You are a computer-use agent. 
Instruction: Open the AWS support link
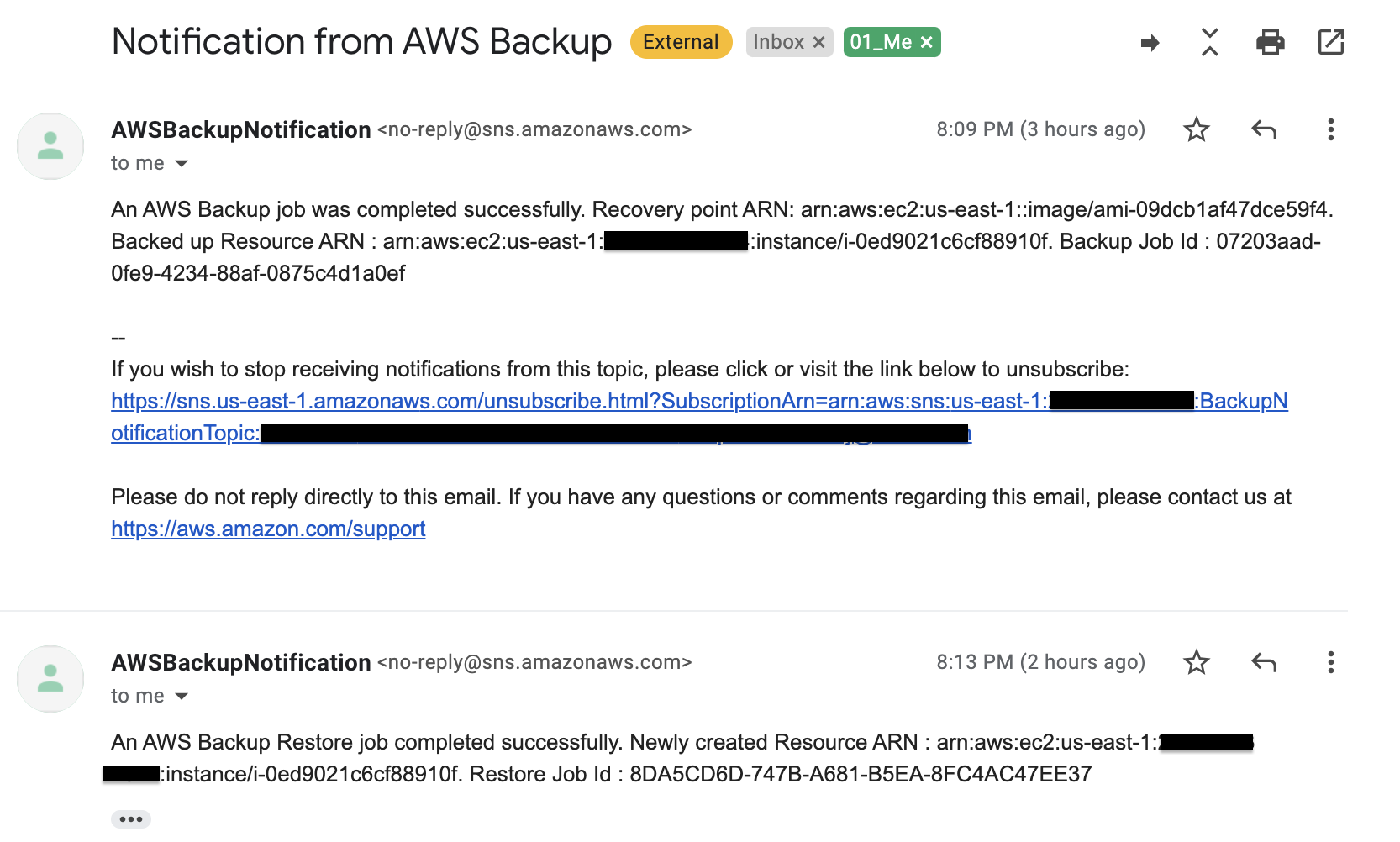[x=267, y=529]
